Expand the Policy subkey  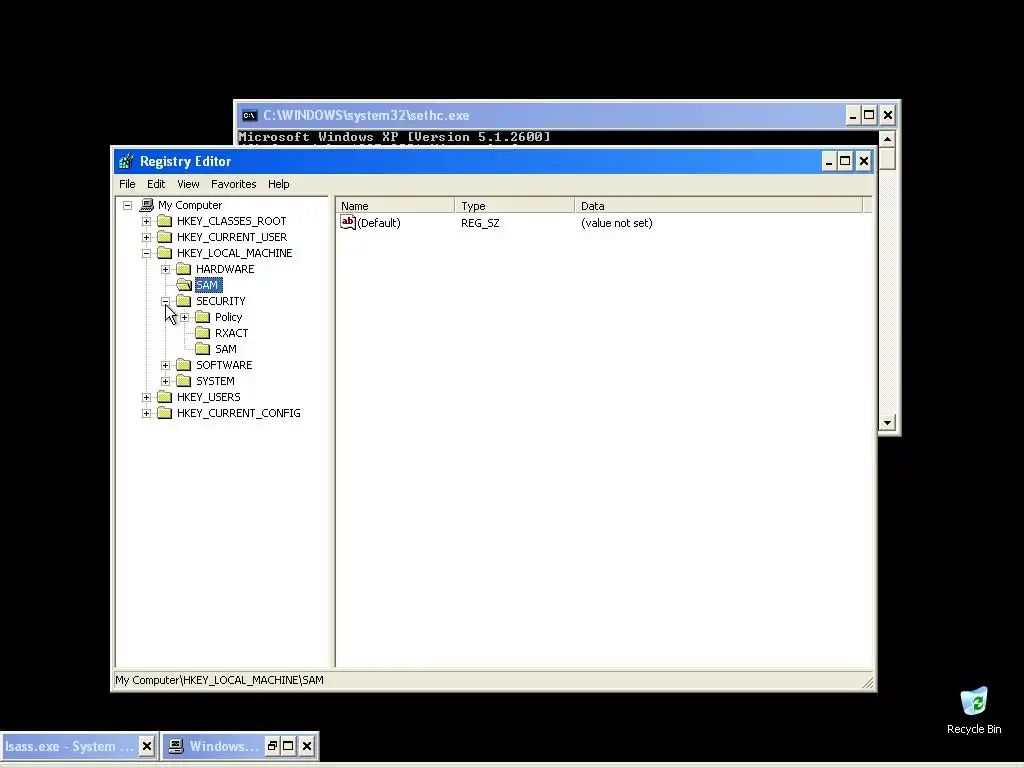click(185, 317)
